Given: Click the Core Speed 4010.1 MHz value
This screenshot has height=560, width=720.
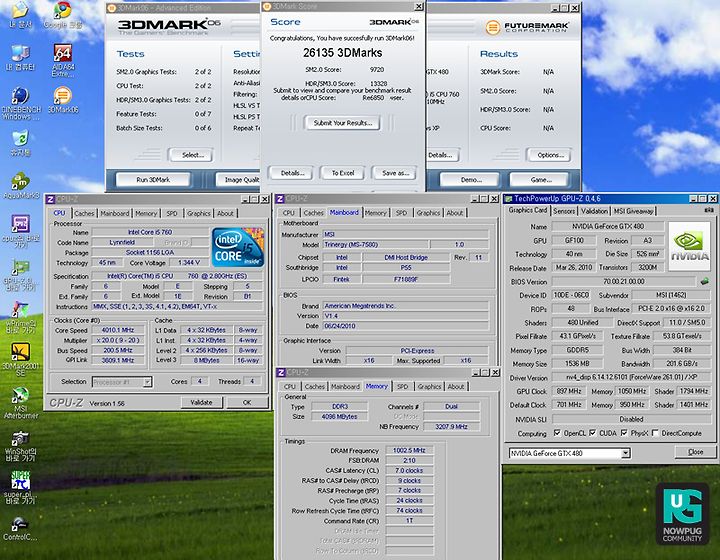Looking at the screenshot, I should click(118, 330).
